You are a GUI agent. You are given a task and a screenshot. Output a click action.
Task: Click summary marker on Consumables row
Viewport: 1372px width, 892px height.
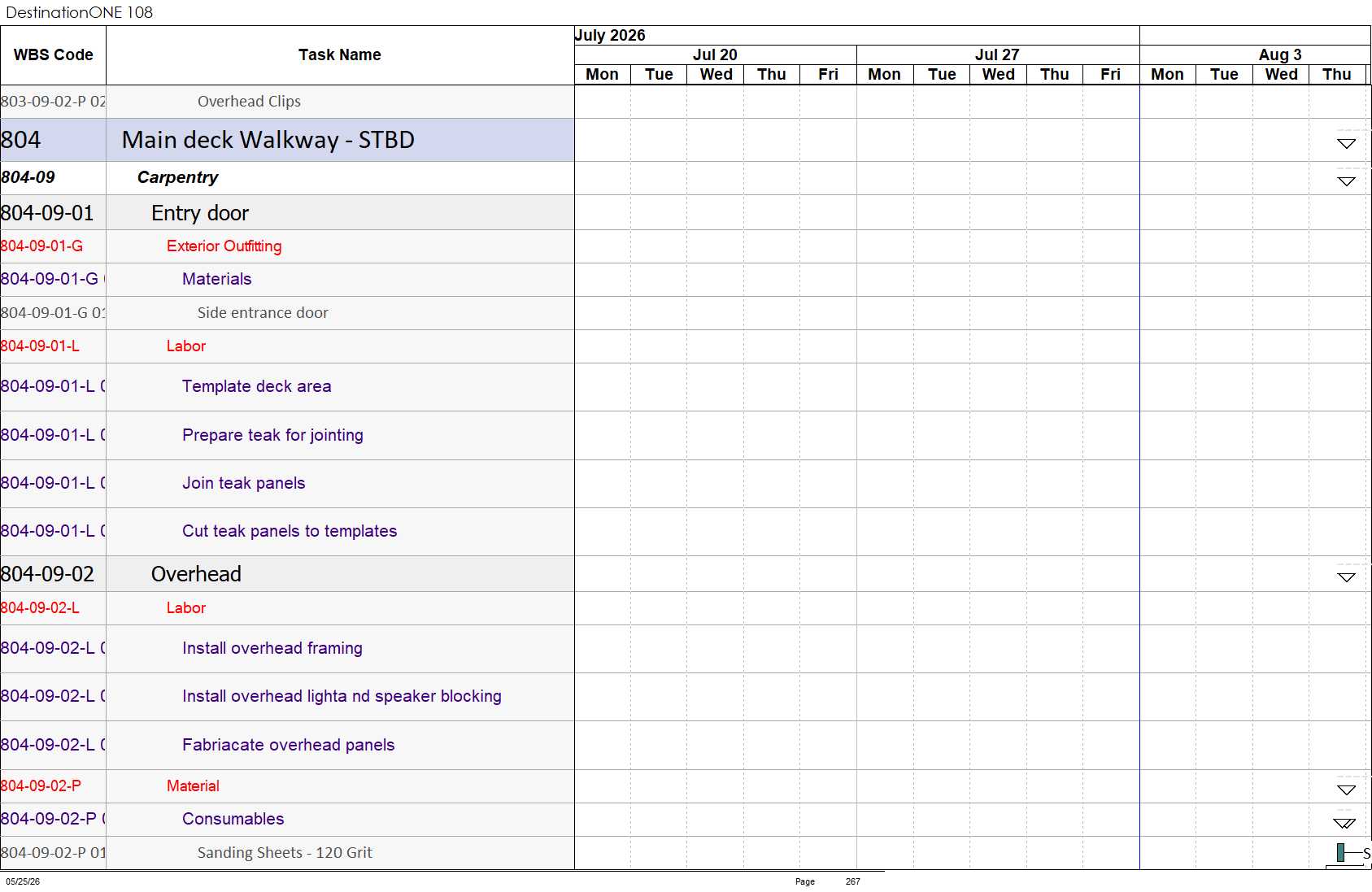click(1345, 823)
